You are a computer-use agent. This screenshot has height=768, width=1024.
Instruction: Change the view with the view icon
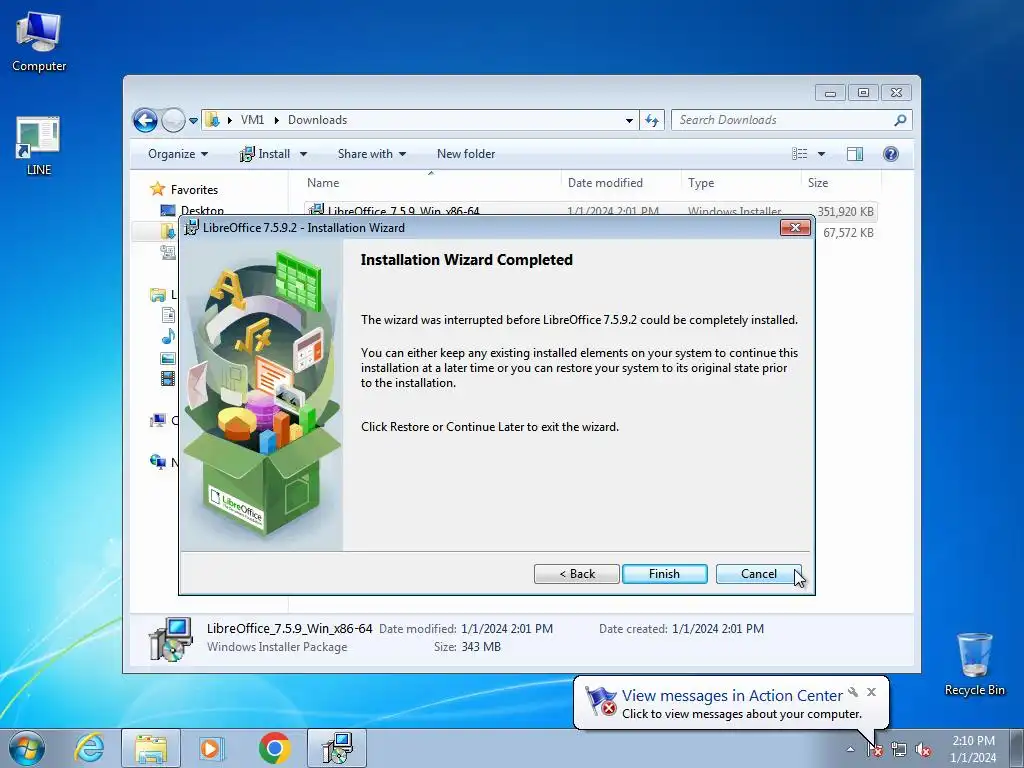tap(800, 154)
